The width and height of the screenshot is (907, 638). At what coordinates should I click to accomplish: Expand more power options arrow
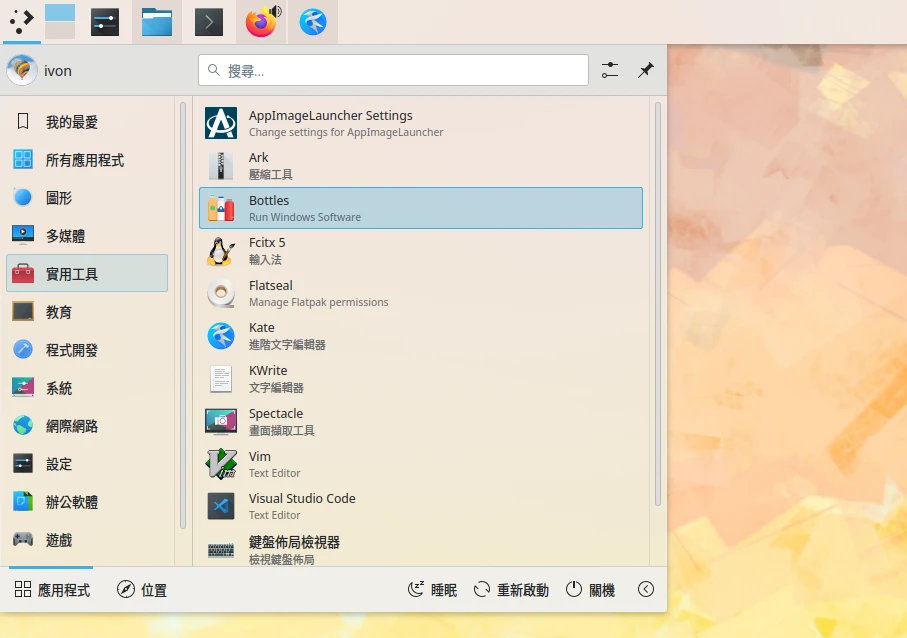[646, 590]
